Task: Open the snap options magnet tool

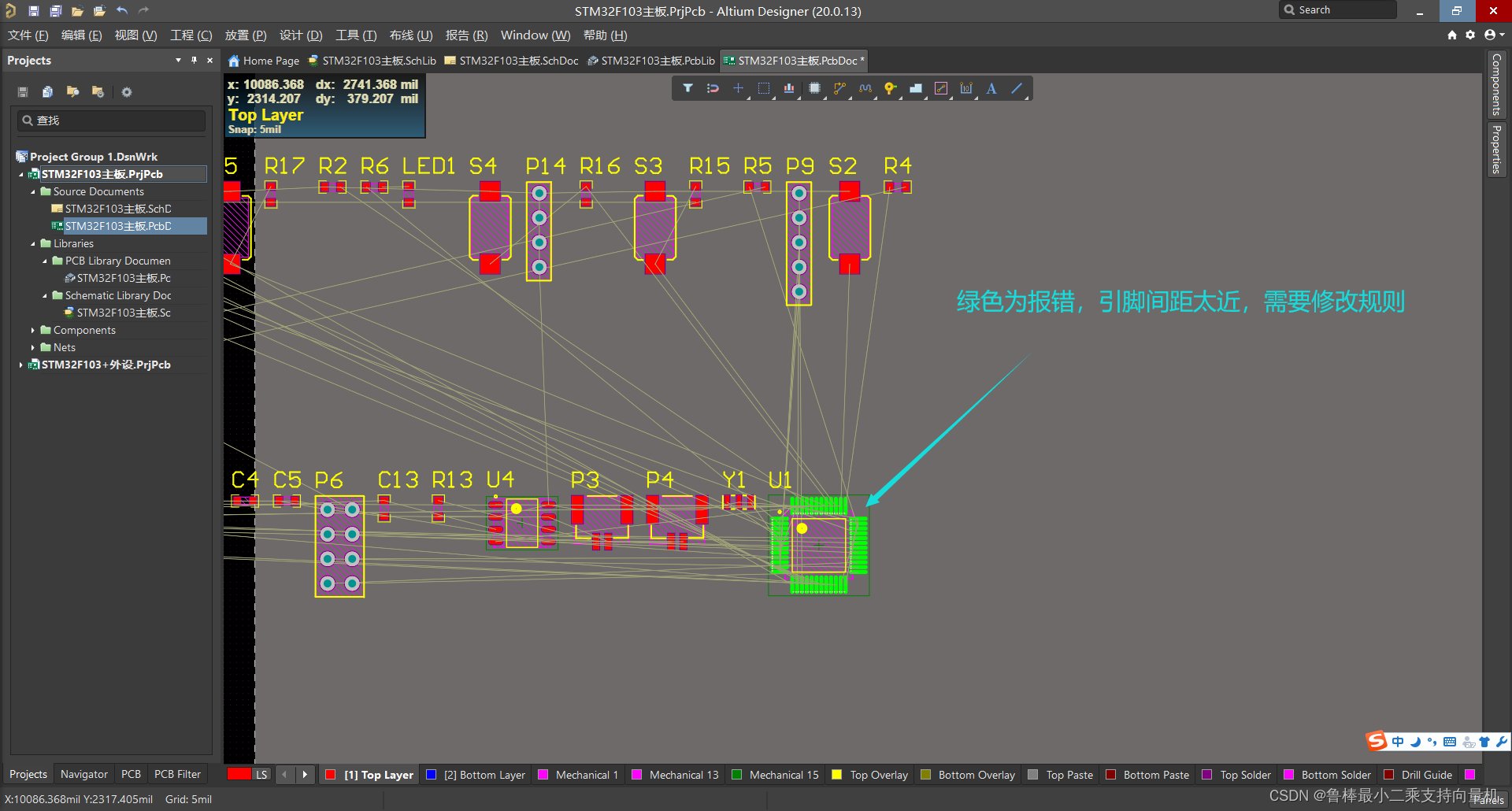Action: click(713, 88)
